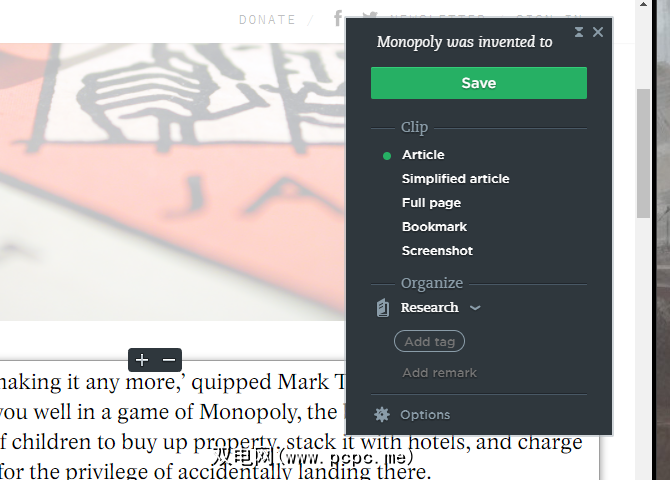Click the green Save button
This screenshot has width=670, height=480.
[479, 83]
